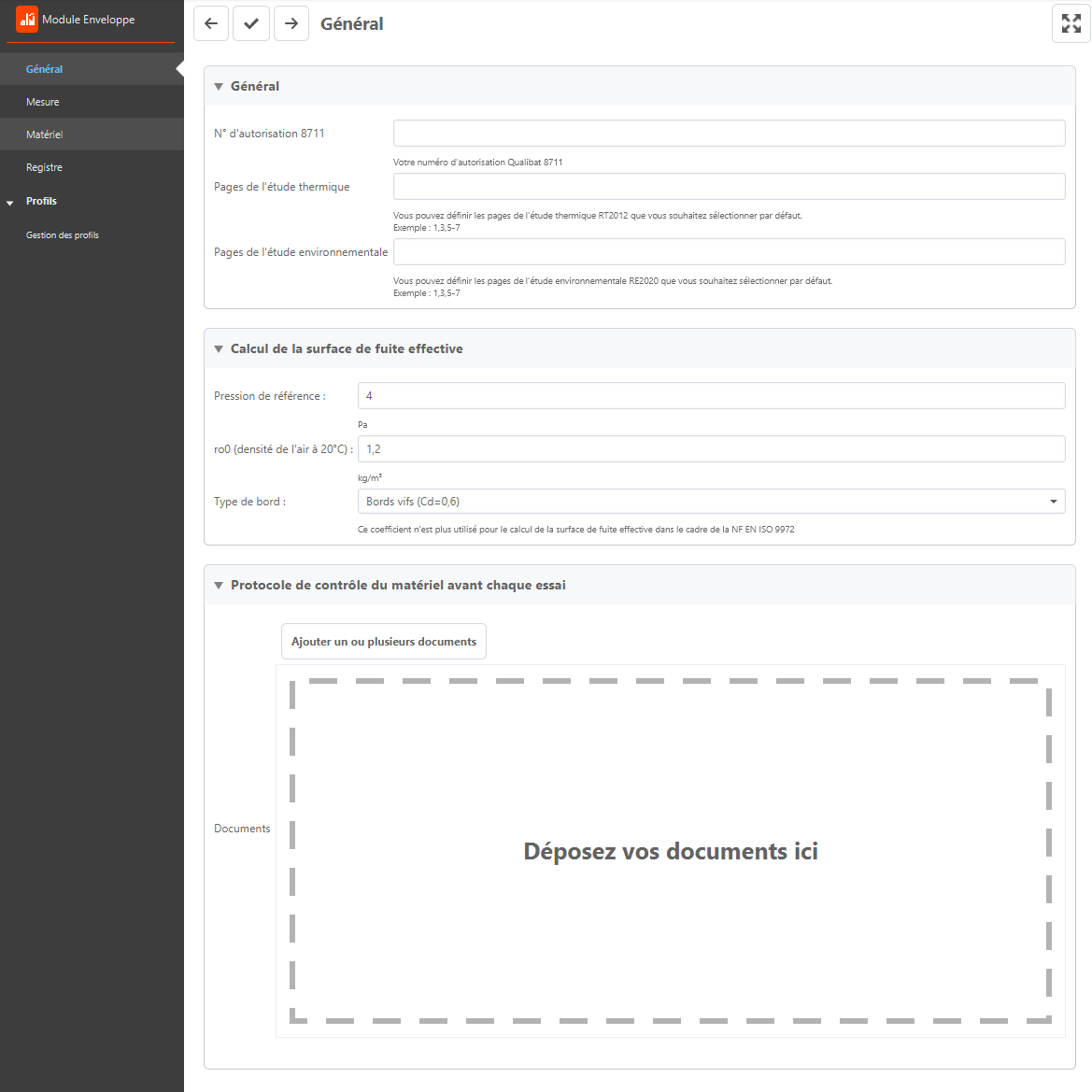Open Gestion des profils
The image size is (1092, 1092).
pos(63,235)
